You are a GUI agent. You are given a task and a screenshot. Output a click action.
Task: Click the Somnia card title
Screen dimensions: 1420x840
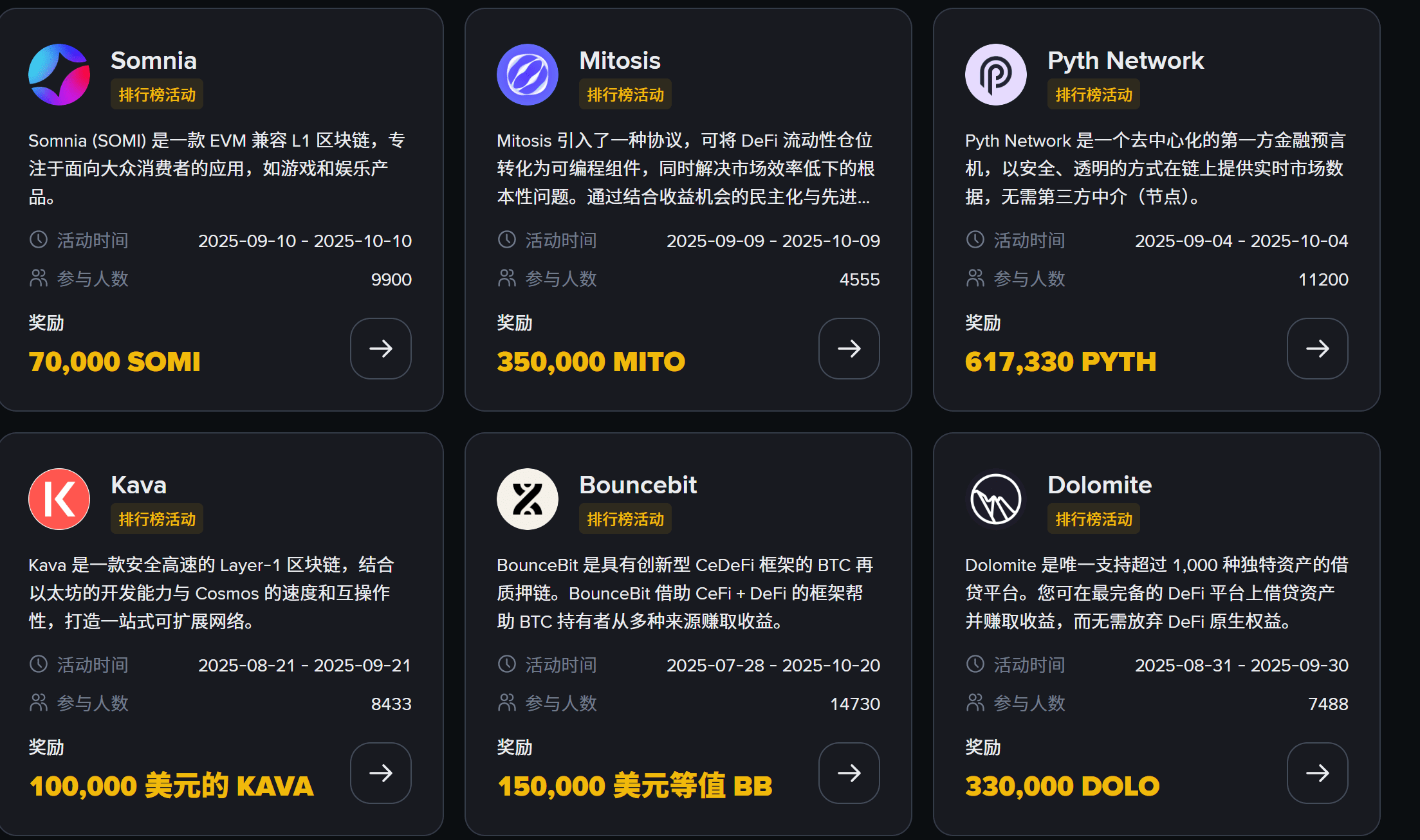(154, 60)
